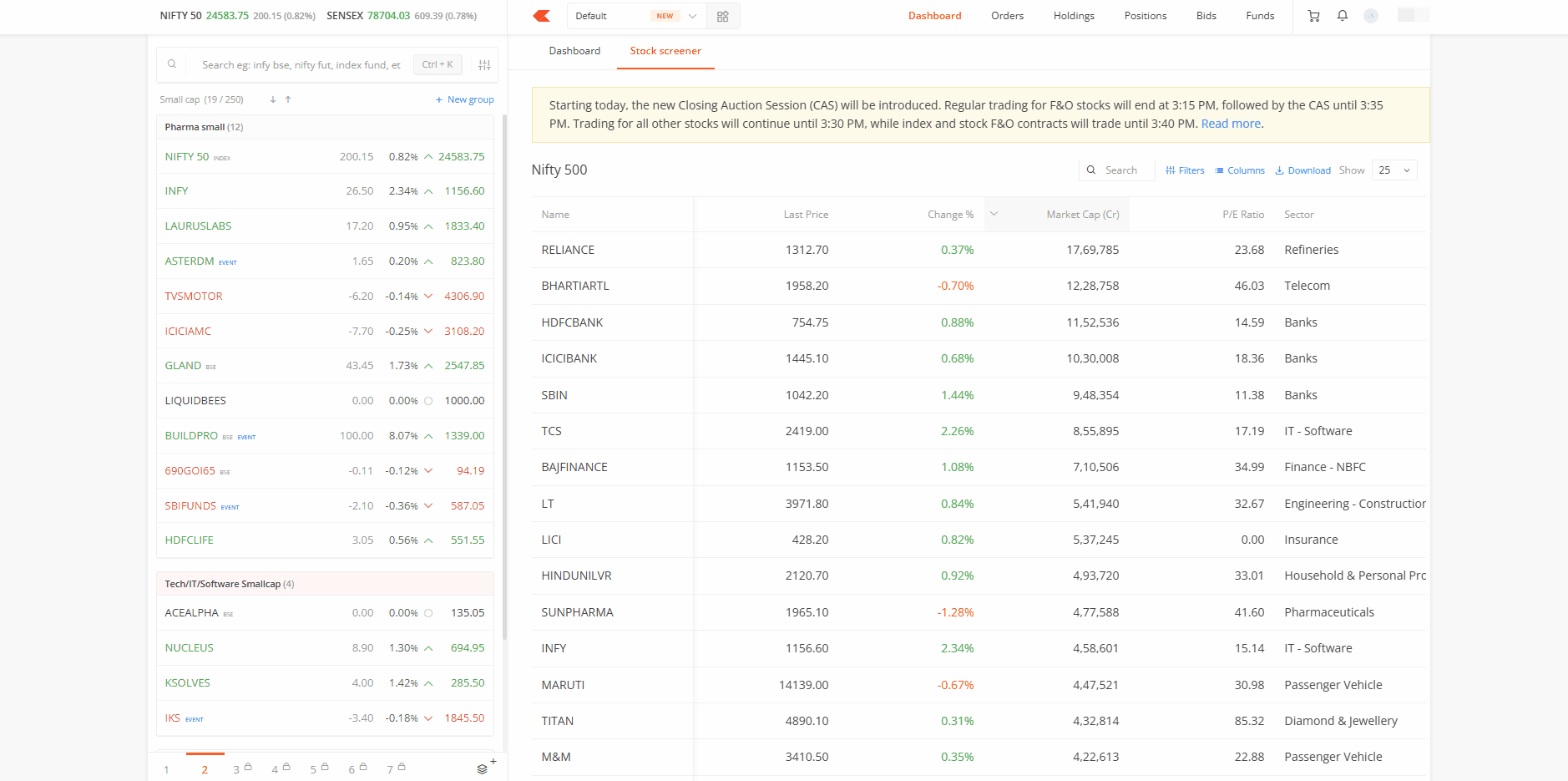Click the down arrow beside Small cap
This screenshot has width=1568, height=781.
[273, 99]
